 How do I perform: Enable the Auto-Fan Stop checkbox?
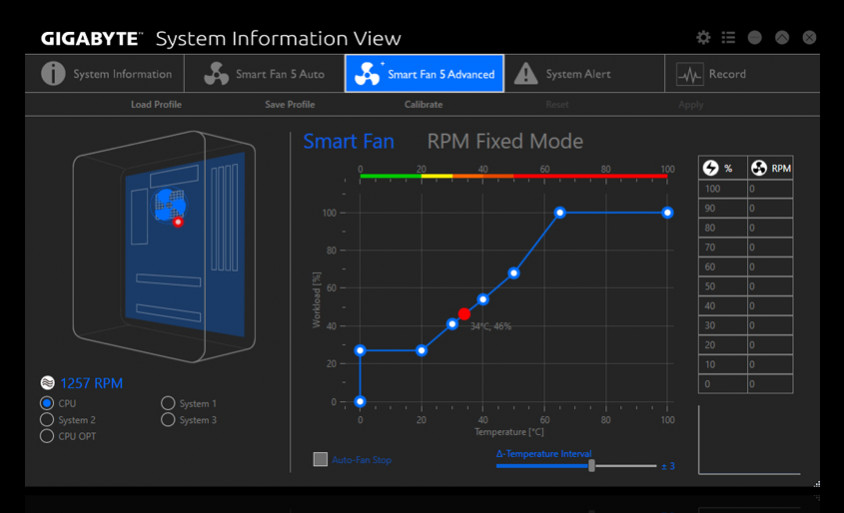320,459
